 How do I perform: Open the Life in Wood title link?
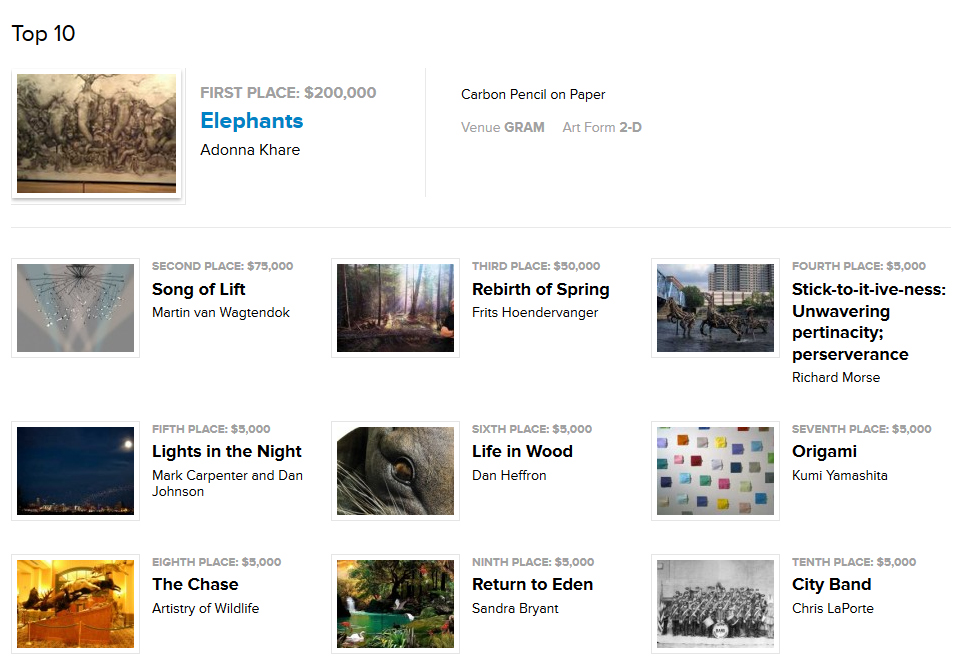(x=522, y=451)
